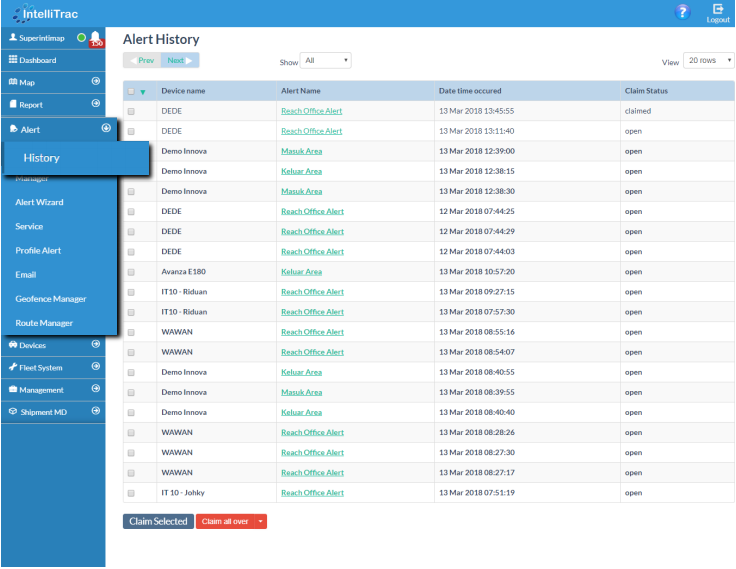
Task: Click the Logout icon
Action: [717, 12]
